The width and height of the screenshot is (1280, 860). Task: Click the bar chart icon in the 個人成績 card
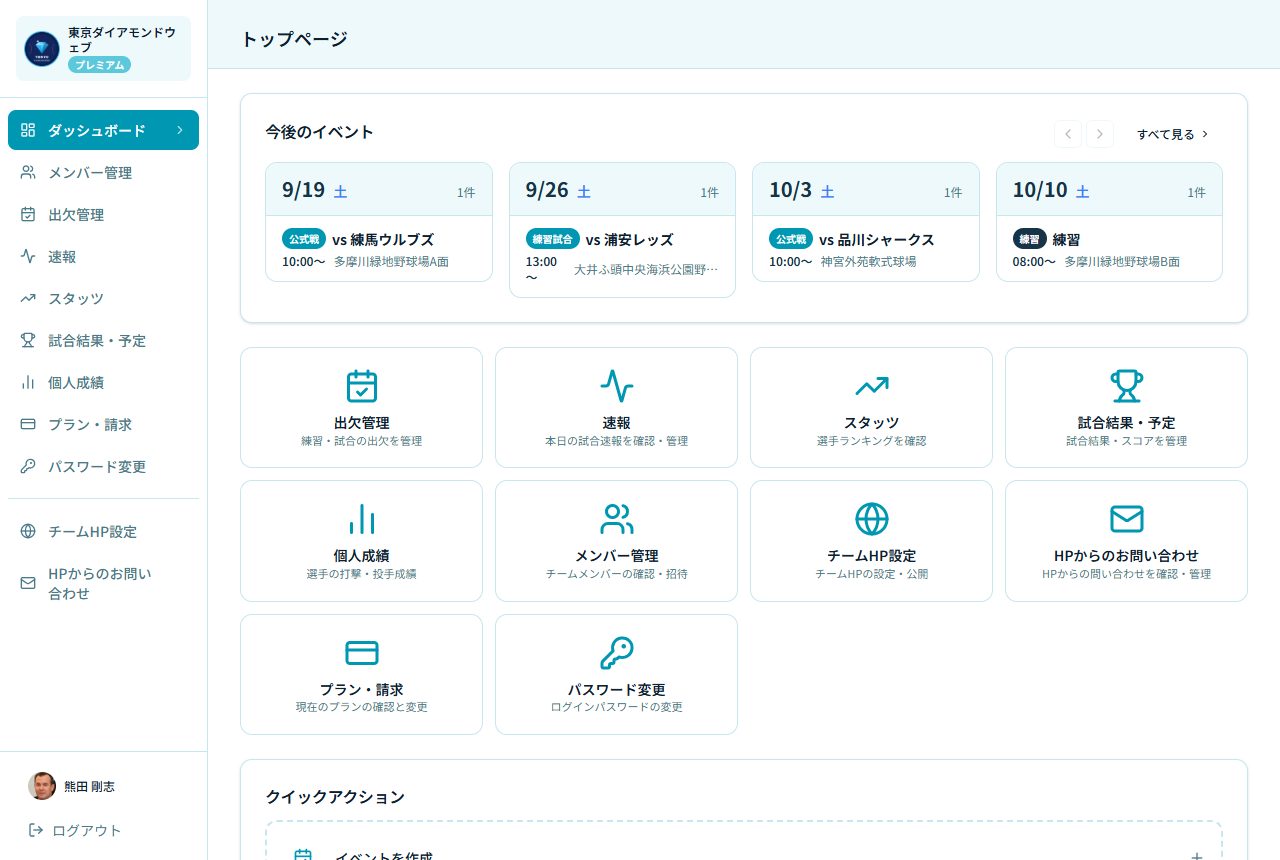[361, 519]
